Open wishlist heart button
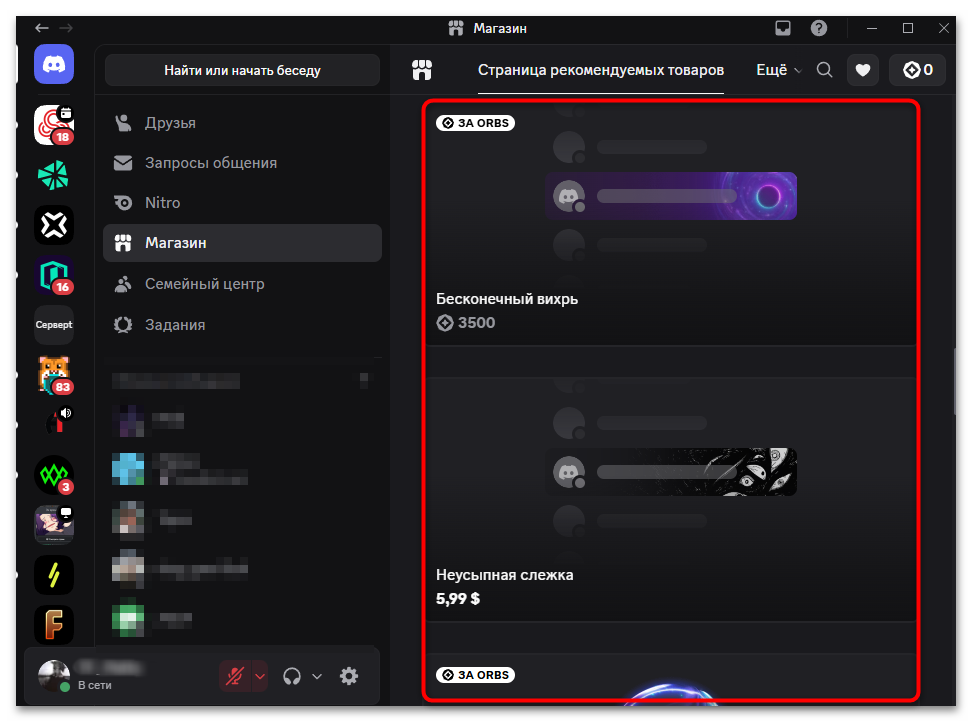972x722 pixels. click(863, 70)
